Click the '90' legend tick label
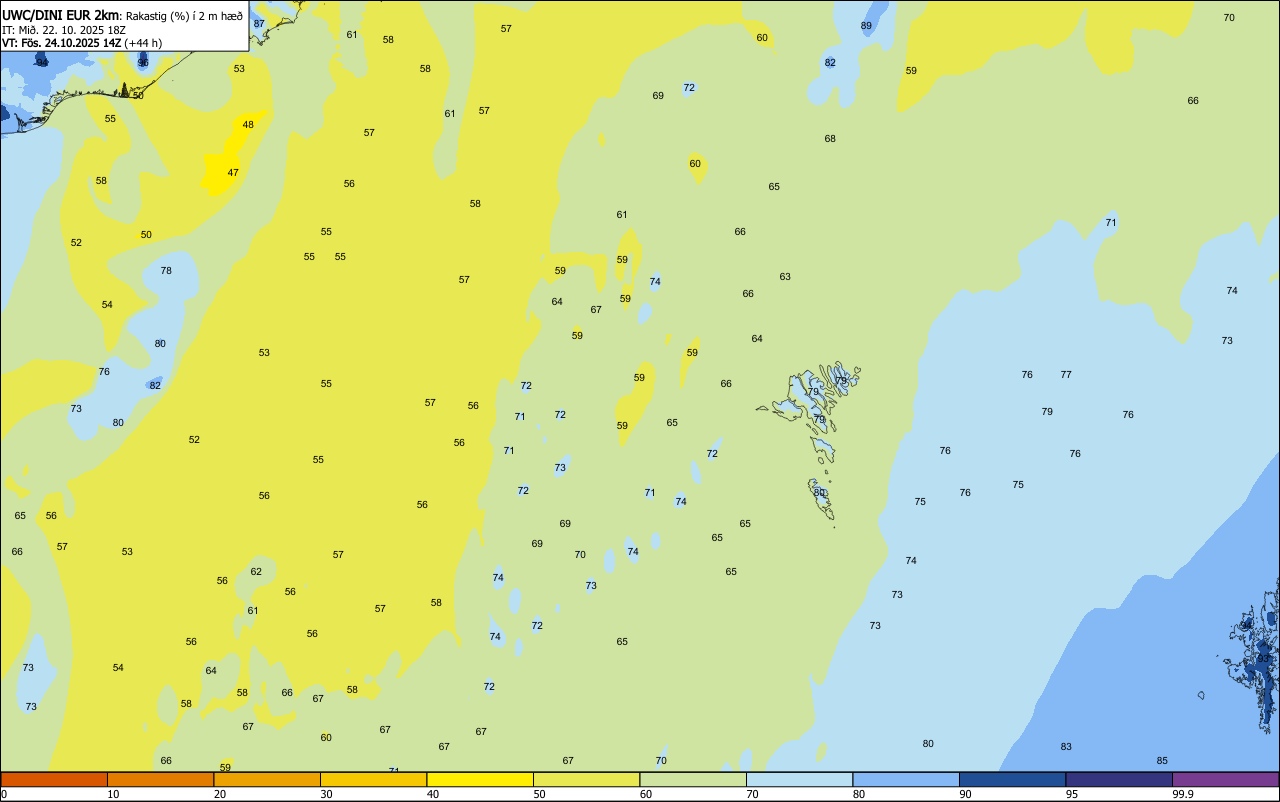Screen dimensions: 1280x802 pos(966,794)
